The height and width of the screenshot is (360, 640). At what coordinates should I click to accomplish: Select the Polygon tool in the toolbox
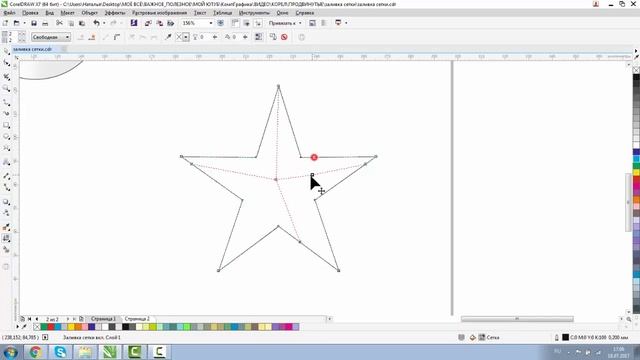coord(6,148)
